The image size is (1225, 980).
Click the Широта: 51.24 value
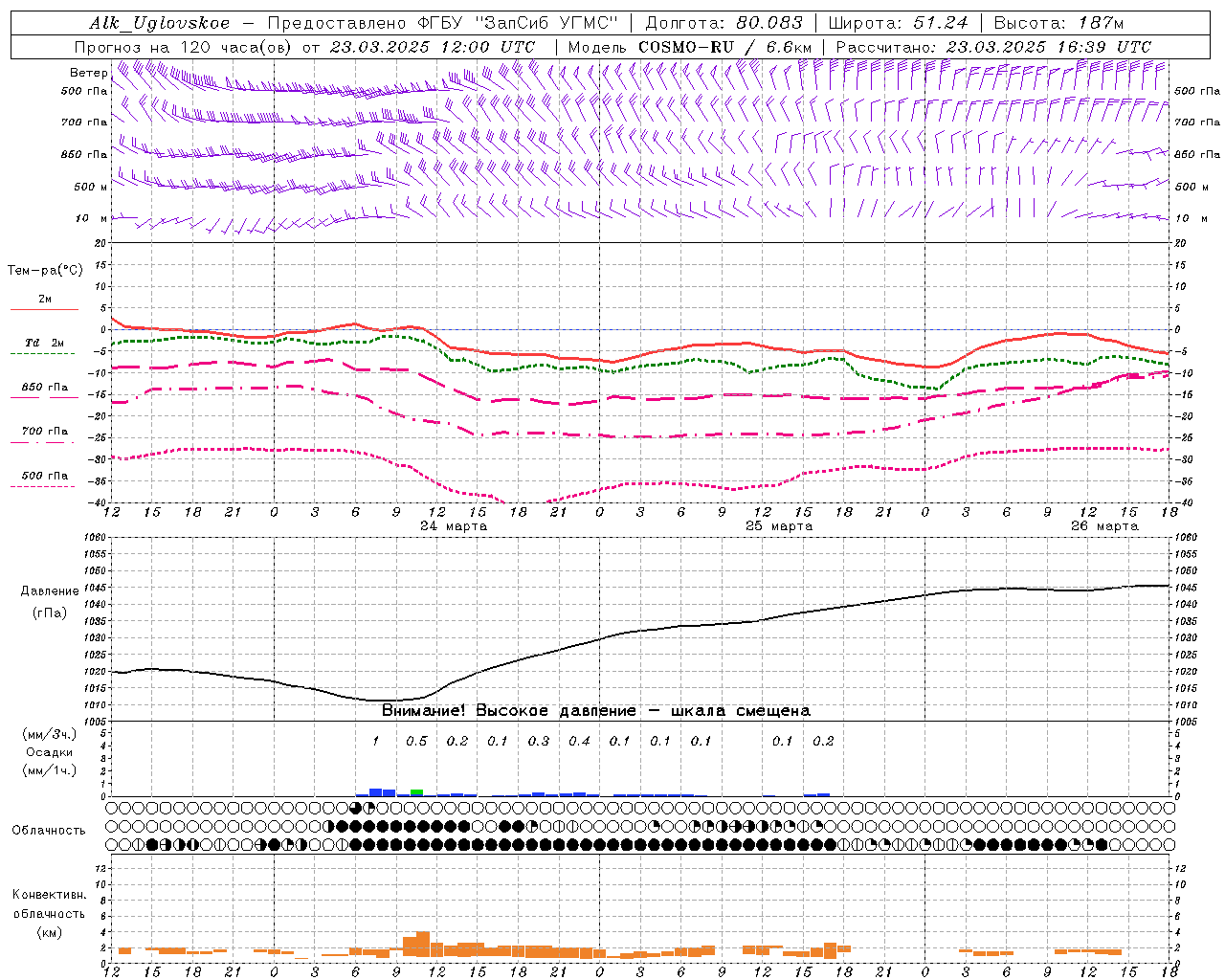[x=899, y=23]
